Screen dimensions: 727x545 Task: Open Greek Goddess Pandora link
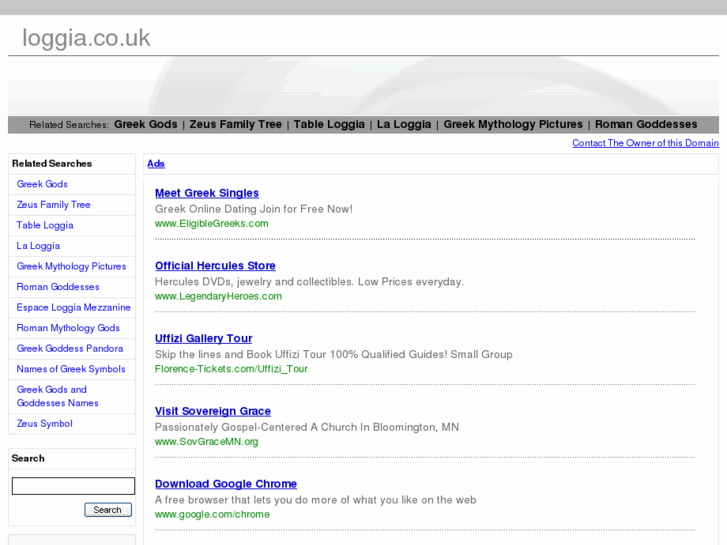click(x=70, y=348)
